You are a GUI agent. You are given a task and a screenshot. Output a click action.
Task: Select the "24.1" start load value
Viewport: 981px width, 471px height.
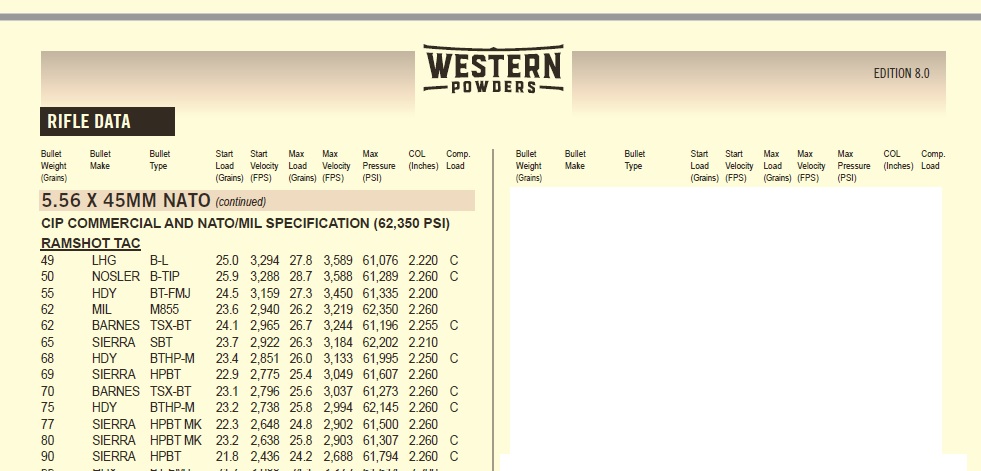pos(227,326)
